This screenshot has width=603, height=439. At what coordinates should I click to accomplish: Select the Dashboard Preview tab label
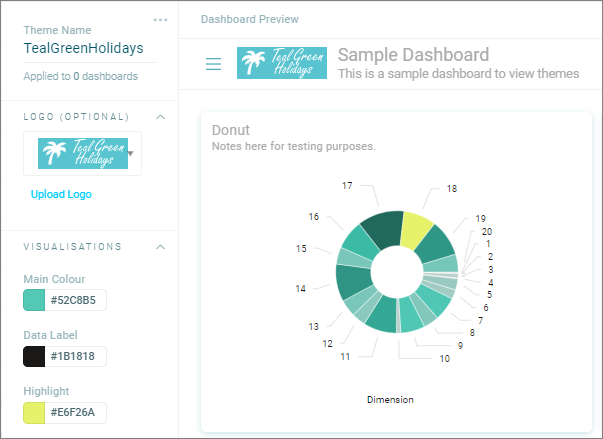[250, 19]
